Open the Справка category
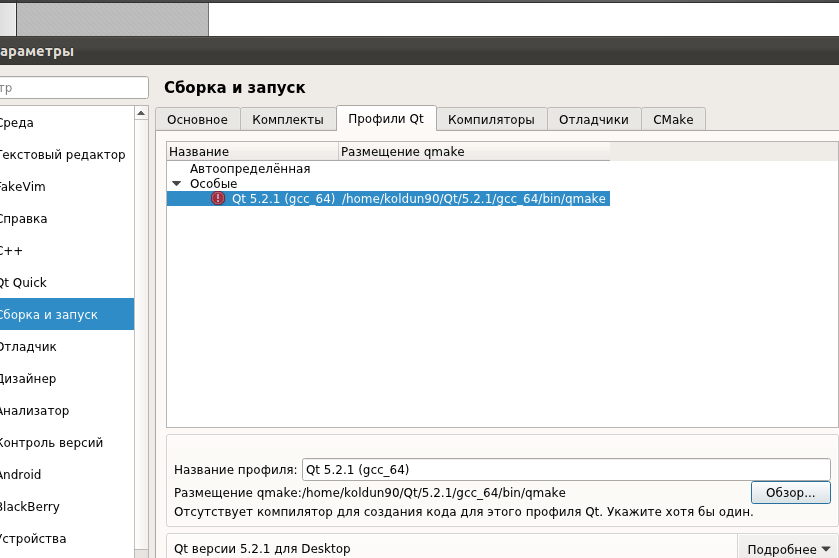The width and height of the screenshot is (839, 558). click(66, 219)
